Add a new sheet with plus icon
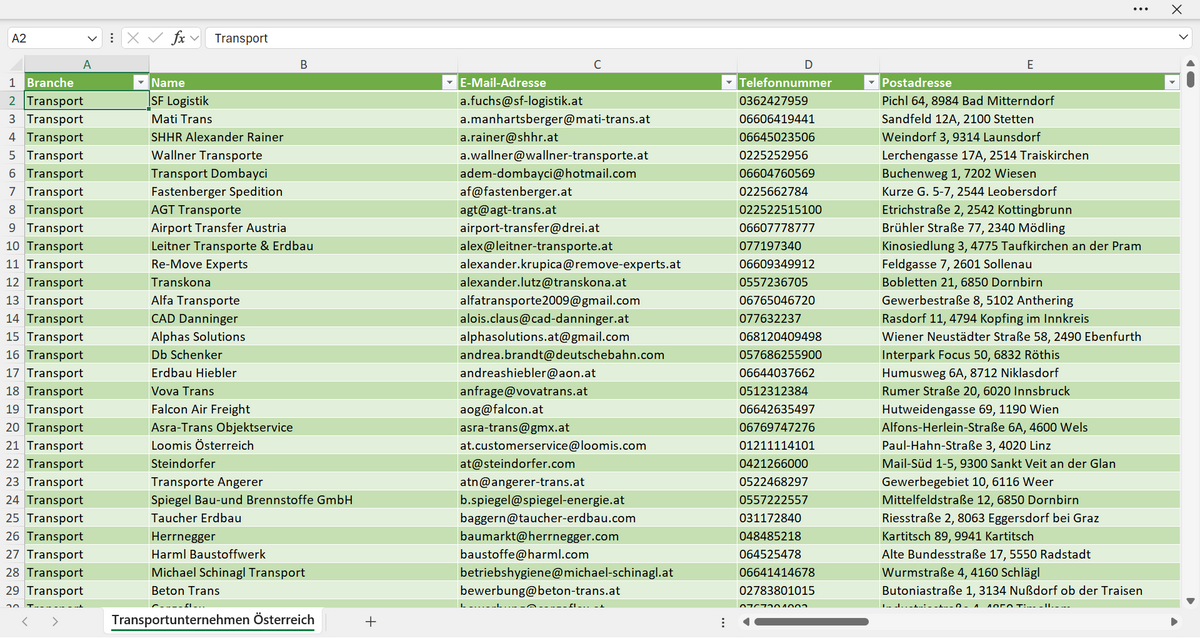 pos(370,621)
